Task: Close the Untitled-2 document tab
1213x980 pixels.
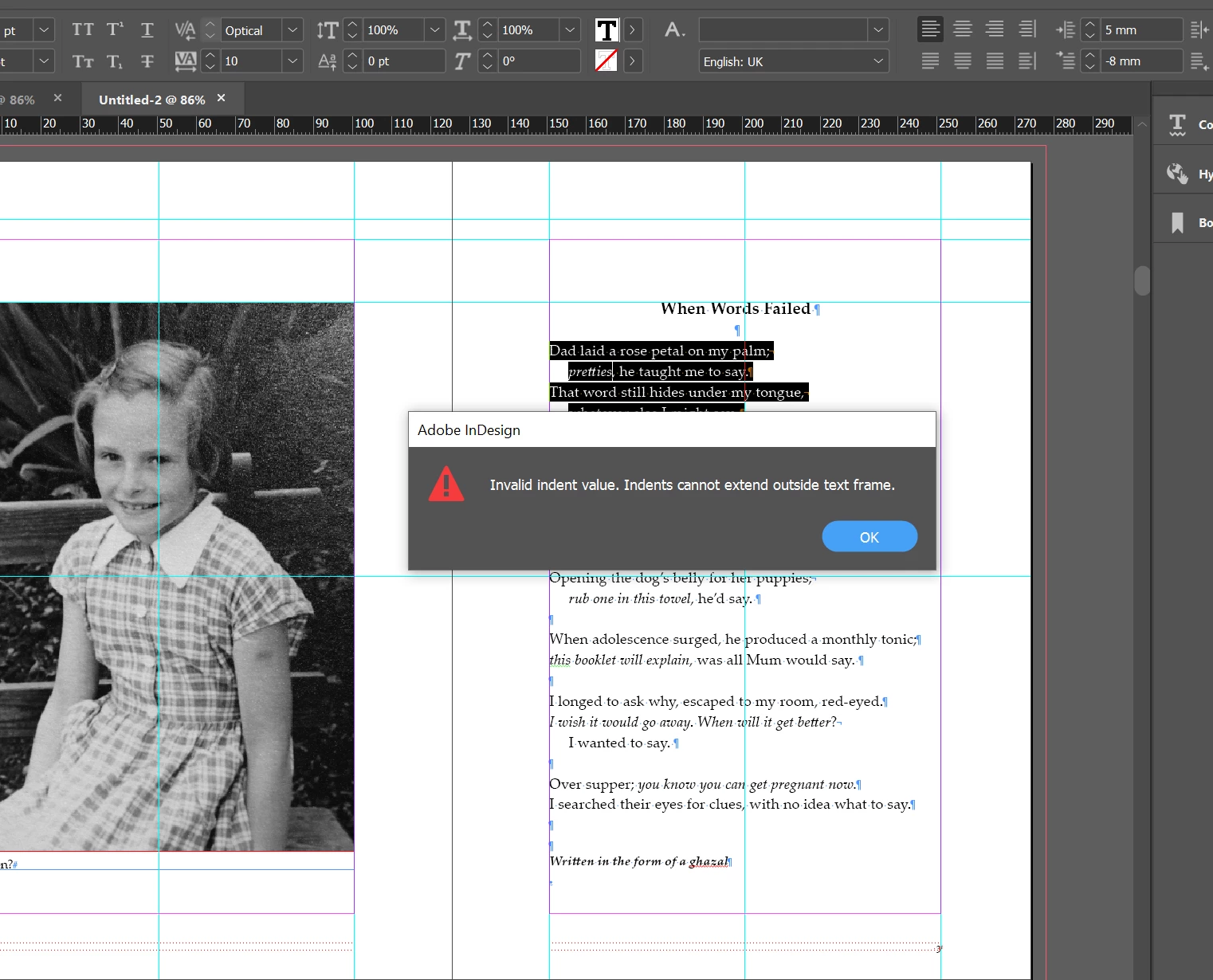Action: (x=222, y=98)
